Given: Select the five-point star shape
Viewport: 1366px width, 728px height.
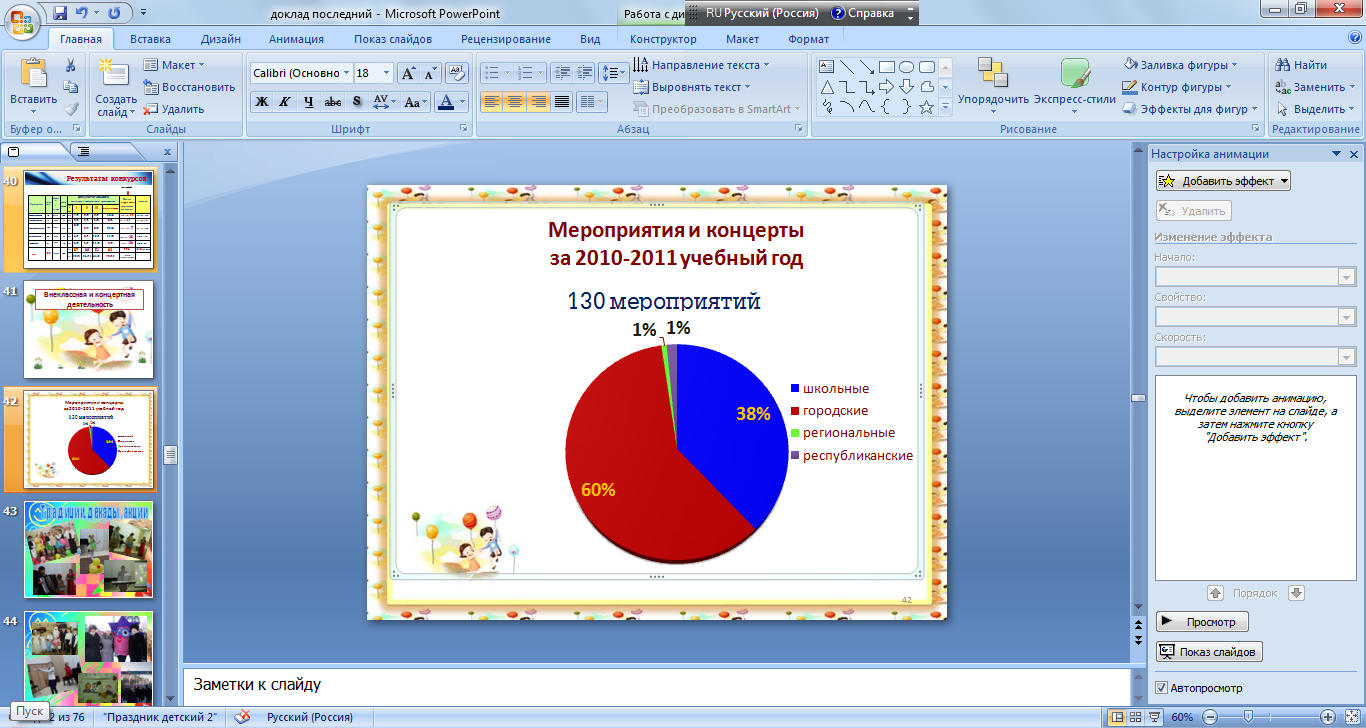Looking at the screenshot, I should 926,107.
